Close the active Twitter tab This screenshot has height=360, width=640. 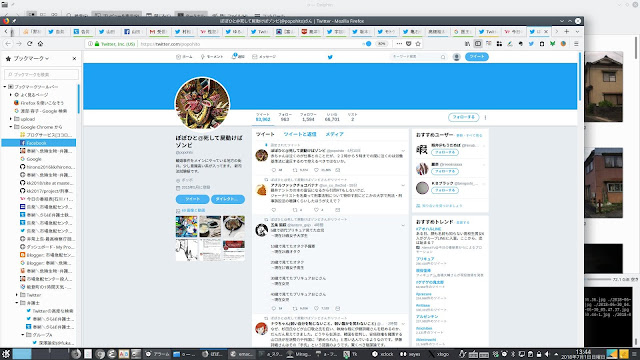(546, 31)
